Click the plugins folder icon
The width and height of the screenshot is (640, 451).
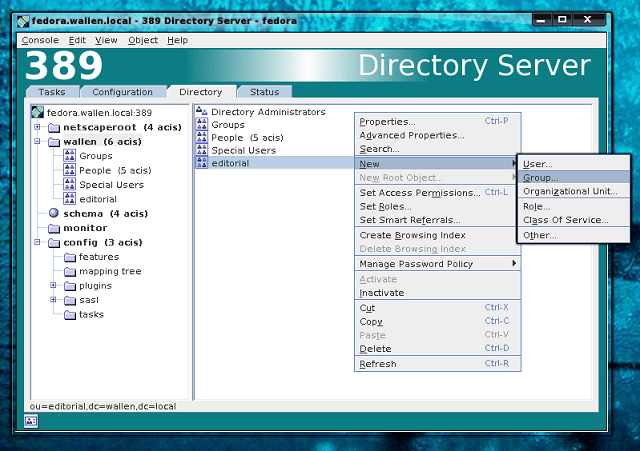[70, 286]
